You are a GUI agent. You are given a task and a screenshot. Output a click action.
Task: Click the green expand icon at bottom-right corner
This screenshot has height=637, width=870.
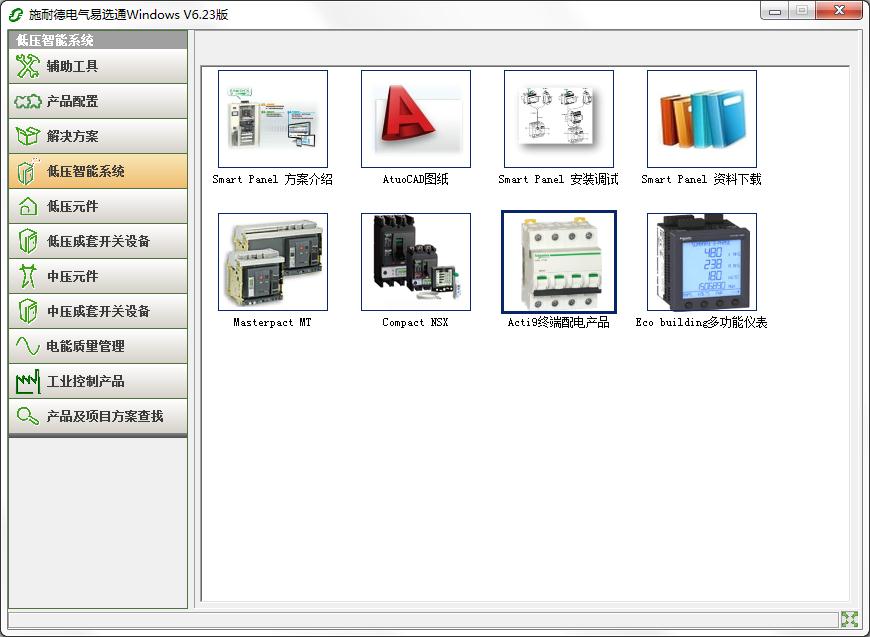click(x=849, y=619)
